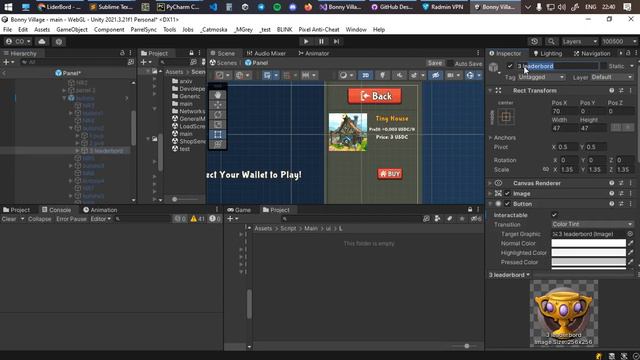640x360 pixels.
Task: Expand the Canvas Renderer component
Action: 490,183
